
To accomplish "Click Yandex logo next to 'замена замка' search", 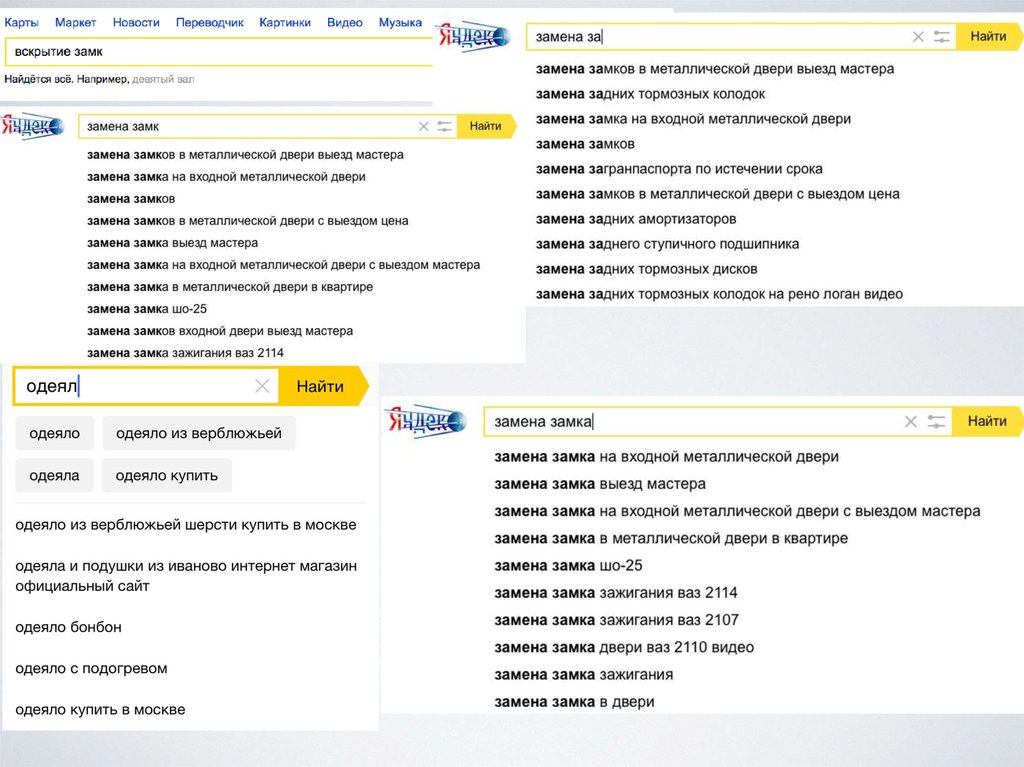I will click(x=426, y=421).
